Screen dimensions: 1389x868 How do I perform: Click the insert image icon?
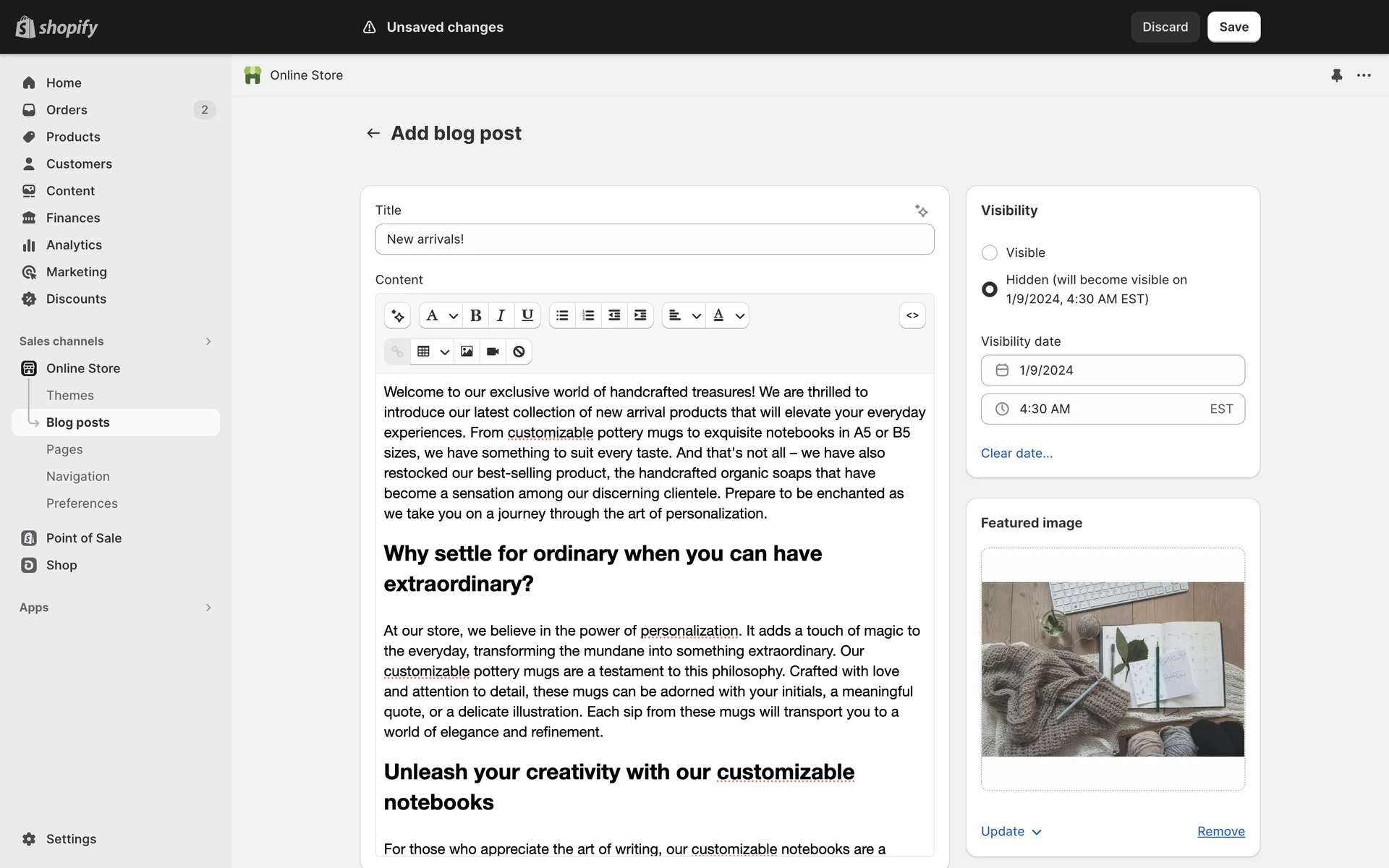pos(467,352)
